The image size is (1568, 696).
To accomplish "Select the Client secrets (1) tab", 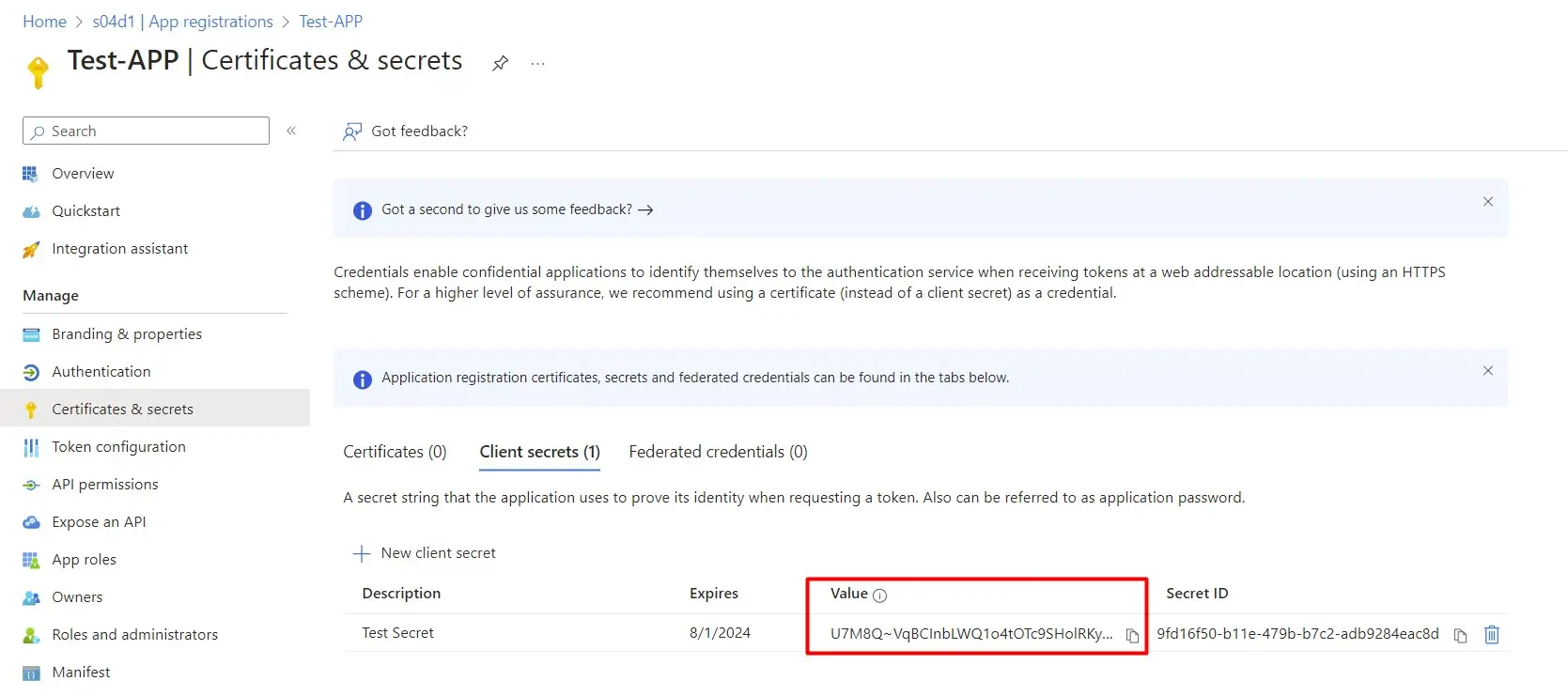I will pyautogui.click(x=539, y=452).
